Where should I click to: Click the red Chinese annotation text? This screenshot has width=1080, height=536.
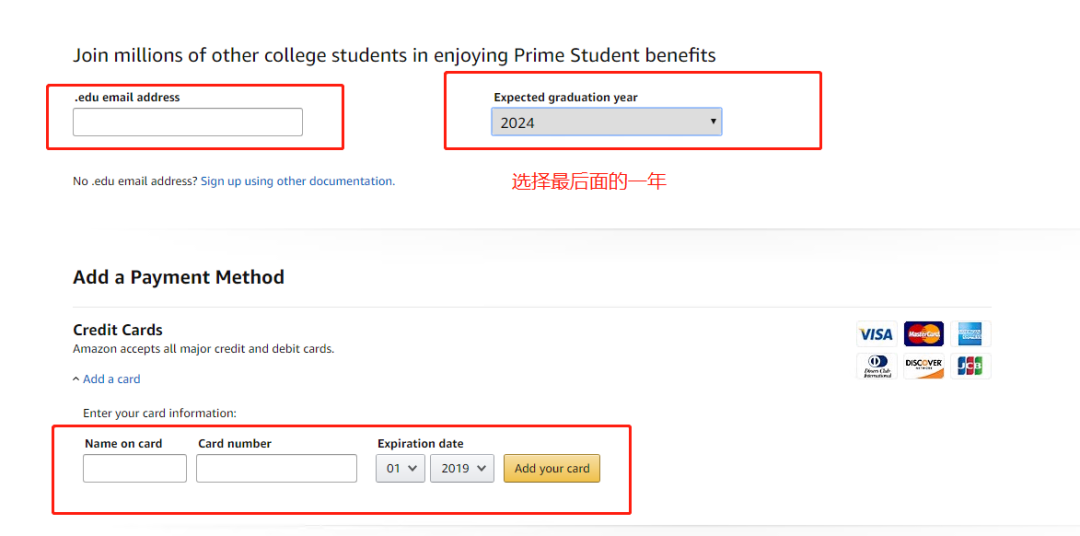tap(588, 182)
